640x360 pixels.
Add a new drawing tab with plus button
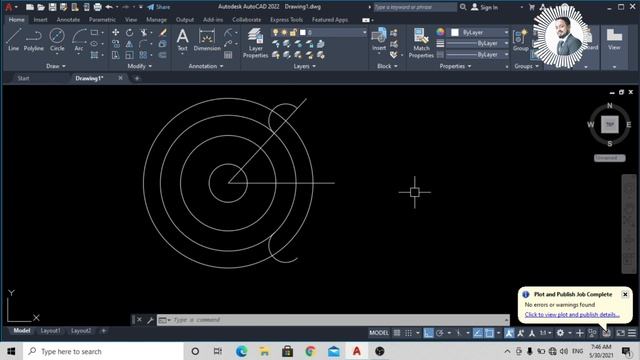point(137,78)
